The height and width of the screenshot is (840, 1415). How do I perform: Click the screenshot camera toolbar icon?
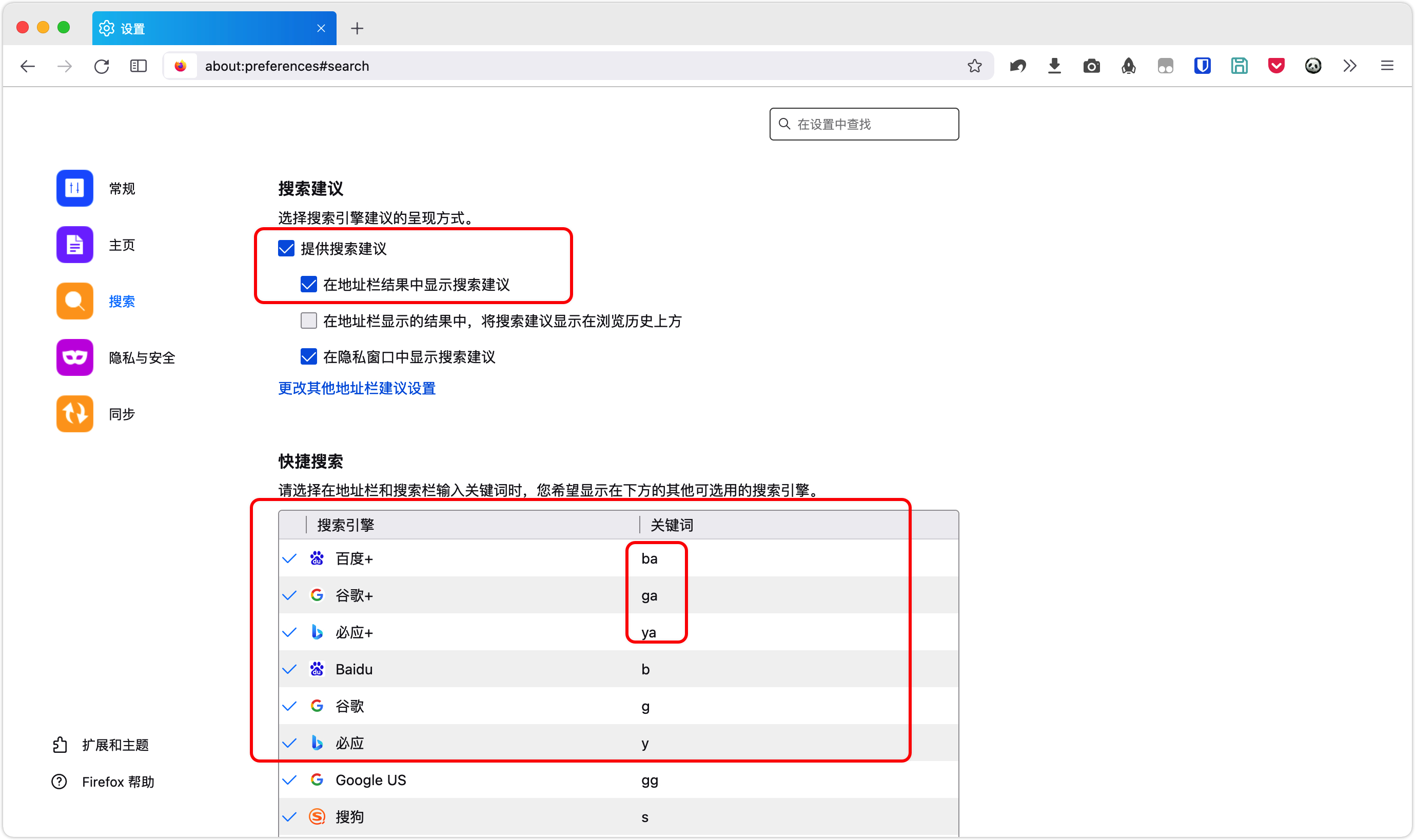tap(1091, 66)
